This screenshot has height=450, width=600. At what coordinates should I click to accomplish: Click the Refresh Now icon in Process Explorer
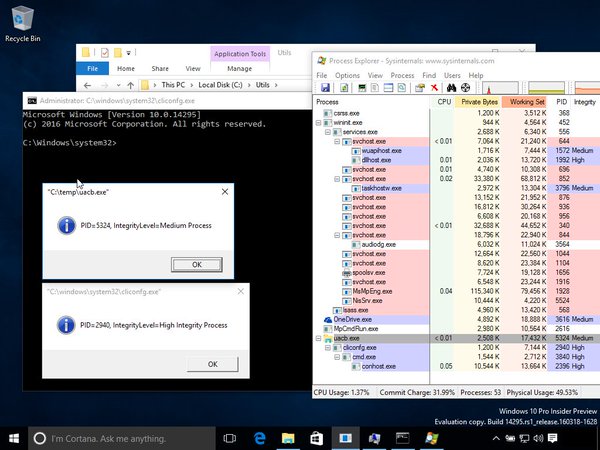click(344, 88)
